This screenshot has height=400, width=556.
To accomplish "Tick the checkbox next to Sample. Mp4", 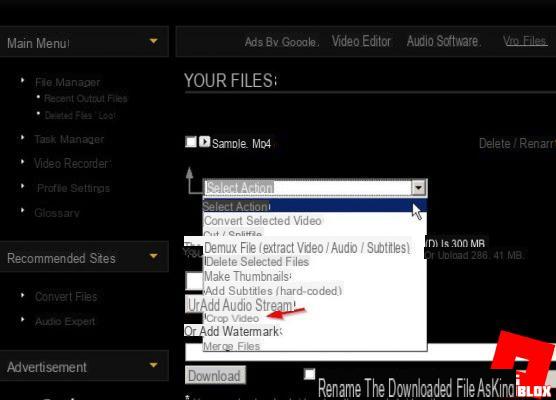I will pos(191,142).
